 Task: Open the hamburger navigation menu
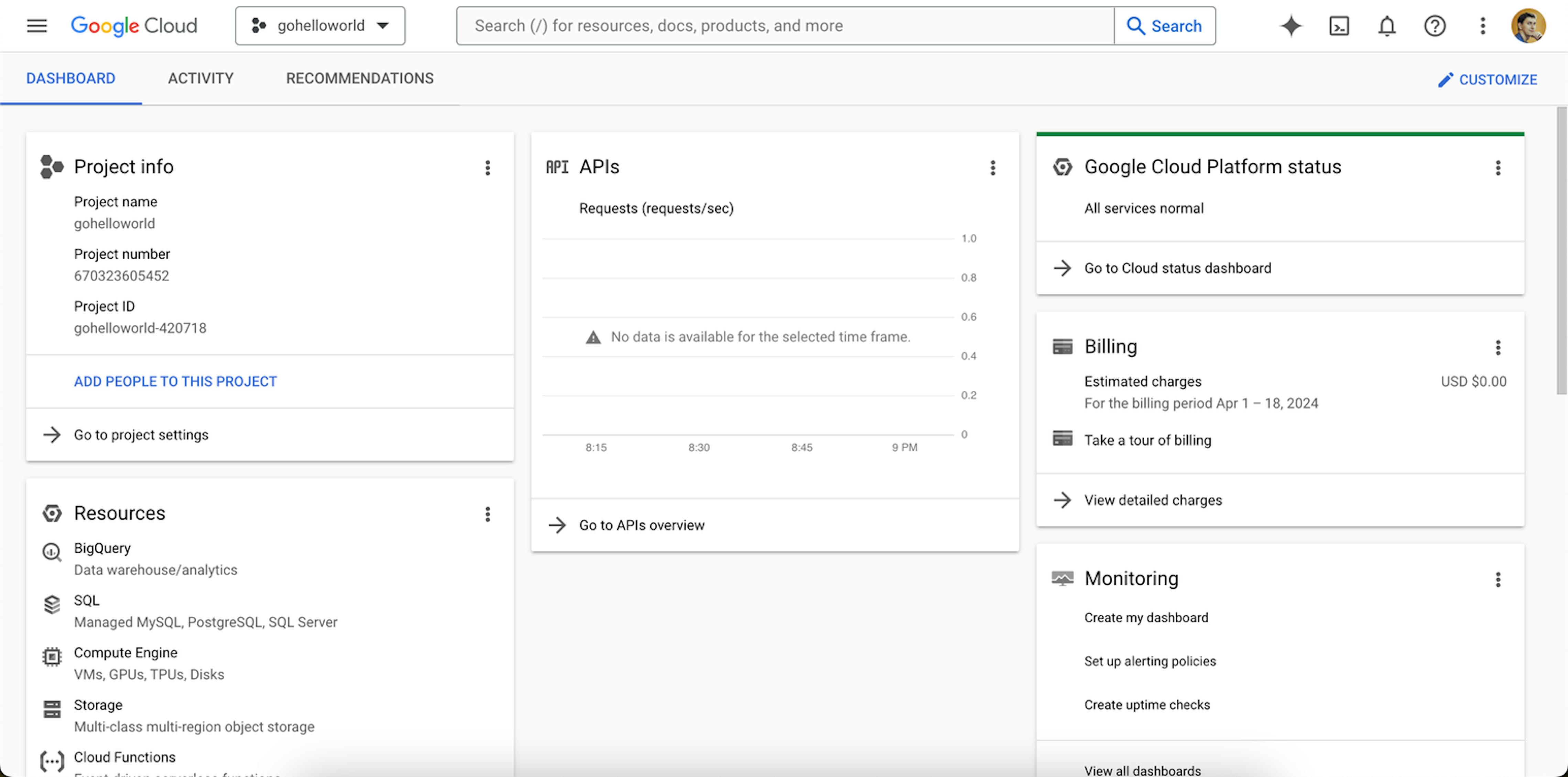pos(36,25)
